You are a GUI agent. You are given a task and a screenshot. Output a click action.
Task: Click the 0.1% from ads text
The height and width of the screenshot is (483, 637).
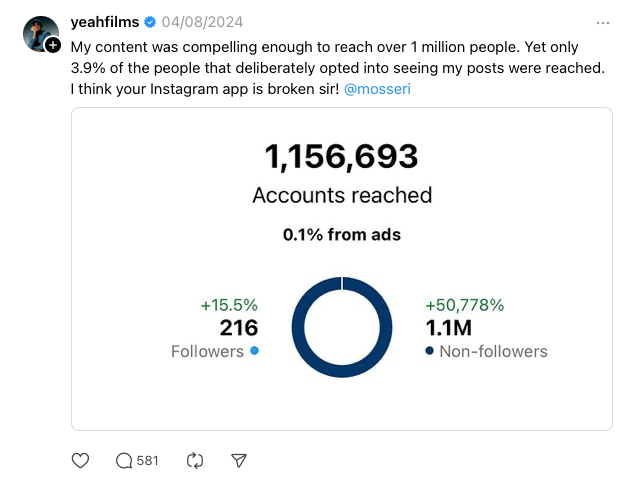tap(341, 235)
